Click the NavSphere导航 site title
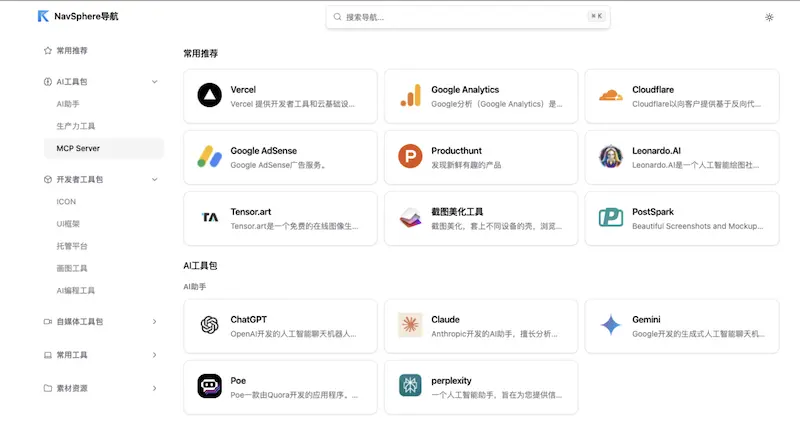This screenshot has width=800, height=432. point(86,16)
